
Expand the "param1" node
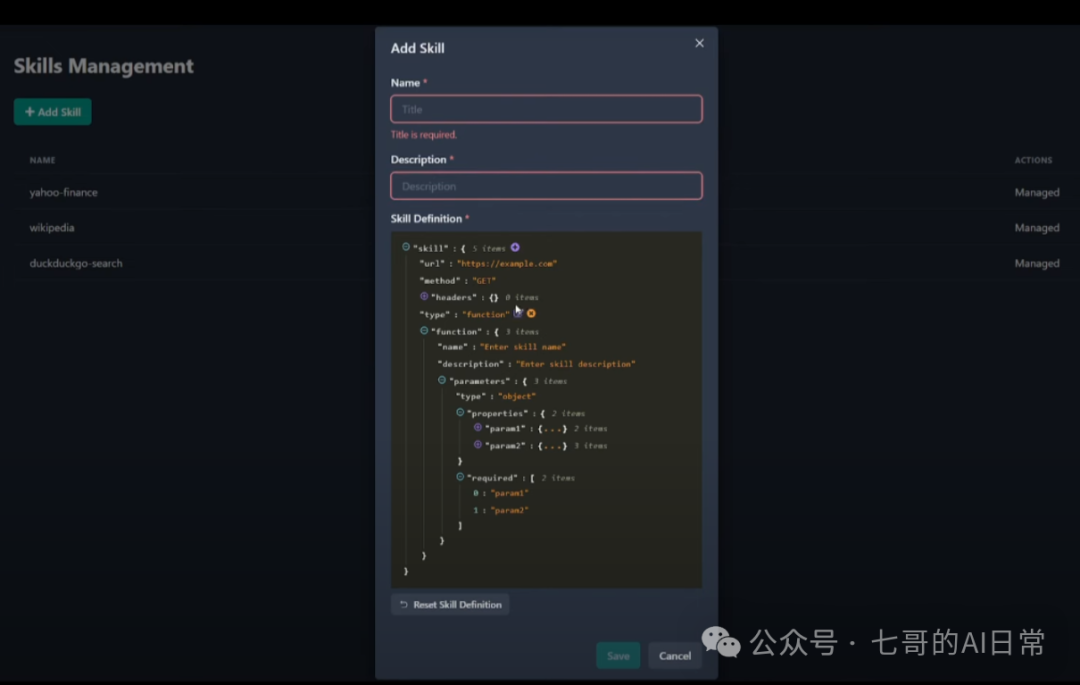[x=478, y=428]
